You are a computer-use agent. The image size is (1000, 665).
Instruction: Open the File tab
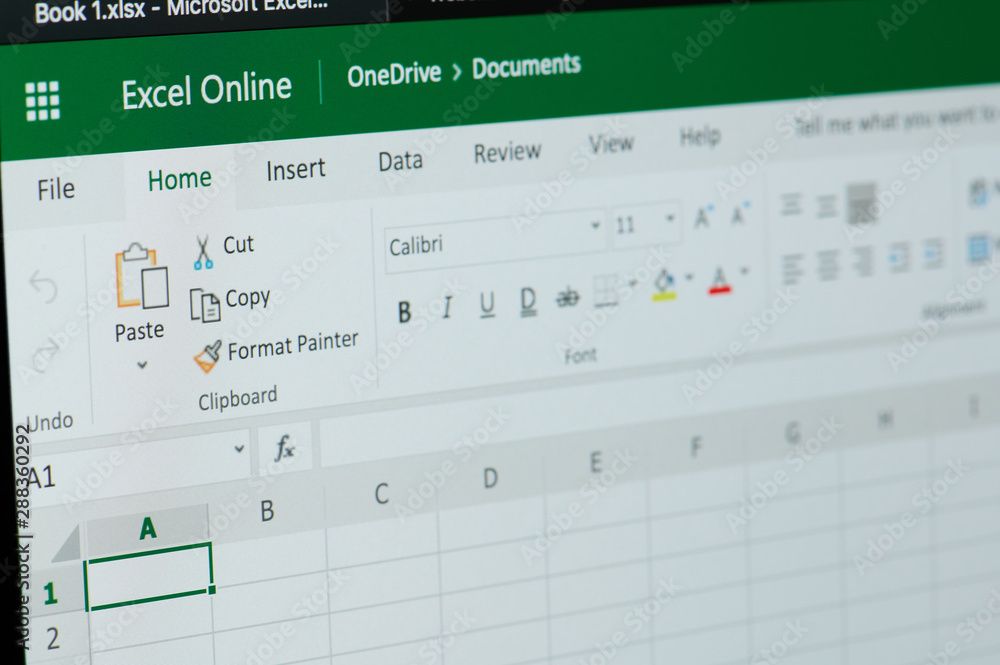[x=56, y=189]
